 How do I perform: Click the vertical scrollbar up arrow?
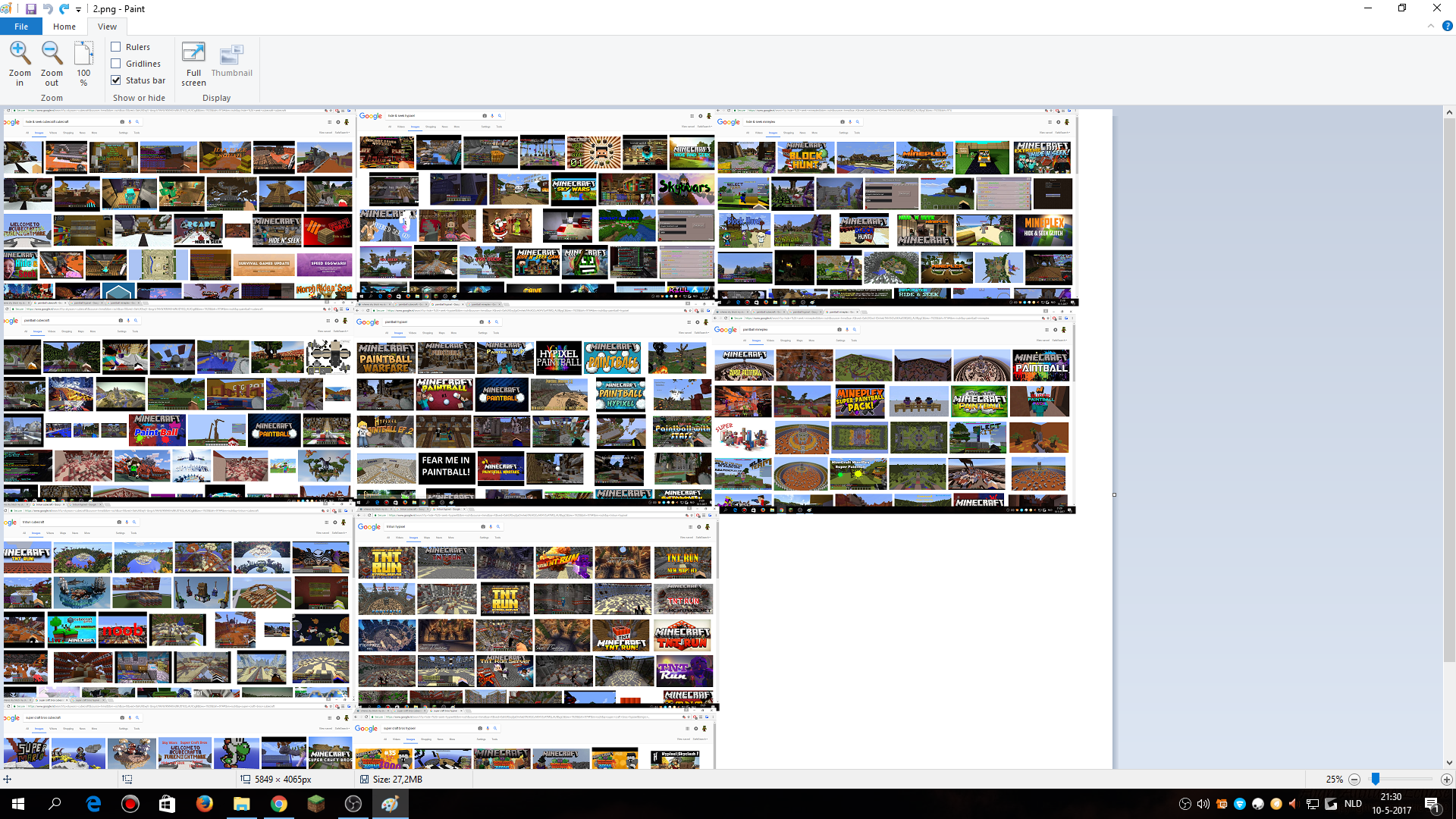(1449, 112)
